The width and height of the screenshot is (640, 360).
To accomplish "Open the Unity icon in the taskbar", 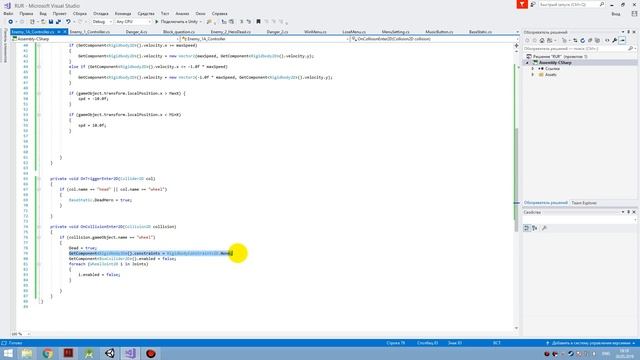I will point(109,353).
